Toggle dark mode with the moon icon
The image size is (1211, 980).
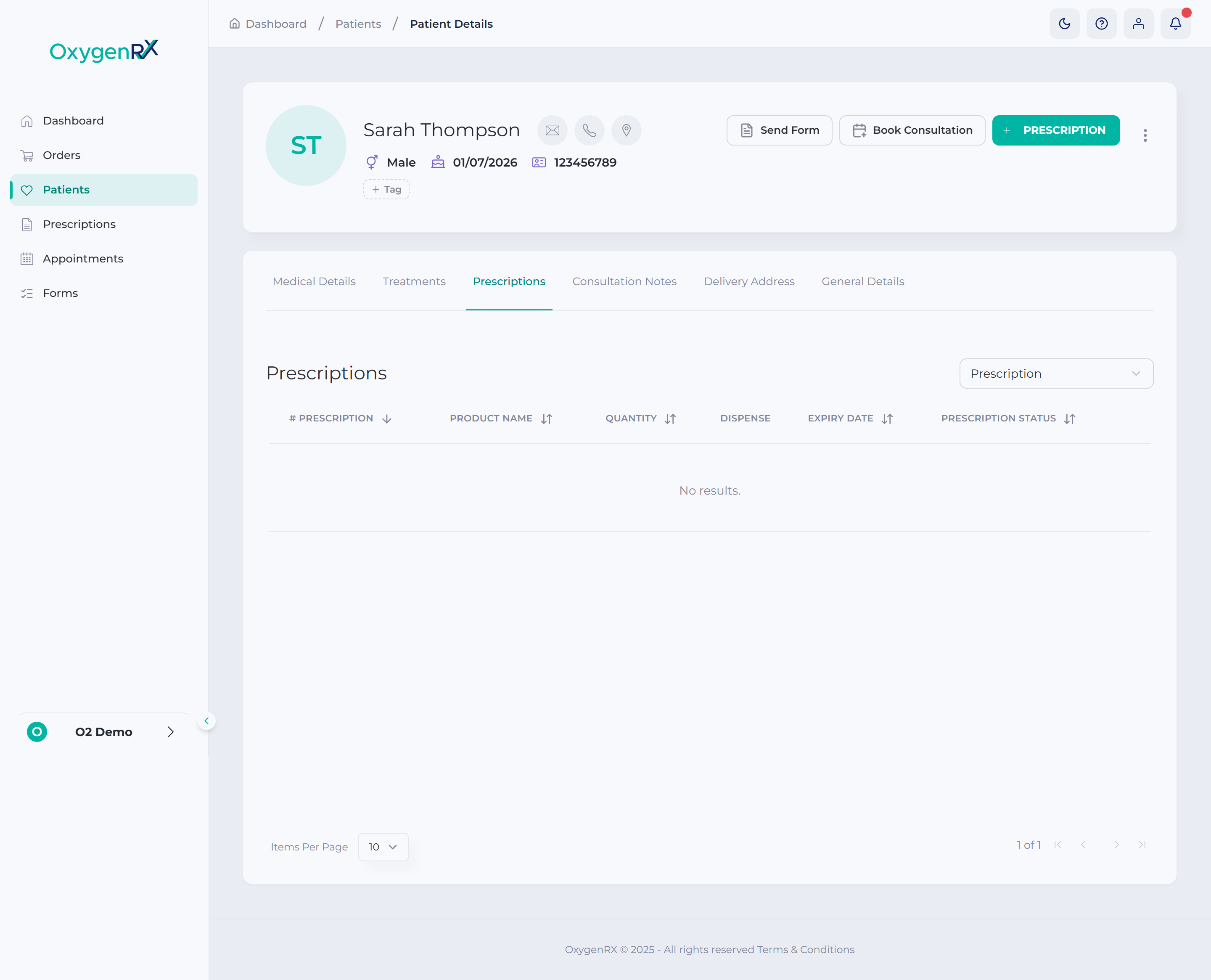tap(1064, 24)
